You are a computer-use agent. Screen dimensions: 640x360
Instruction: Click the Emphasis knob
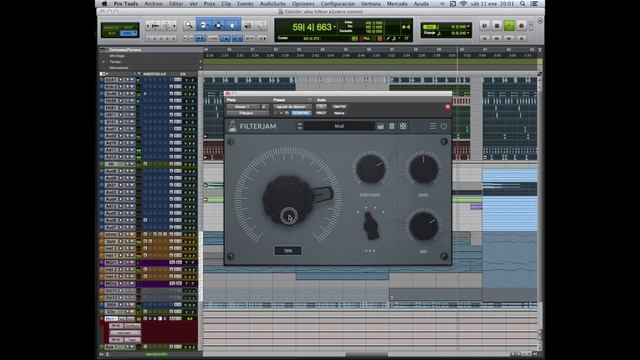(371, 169)
